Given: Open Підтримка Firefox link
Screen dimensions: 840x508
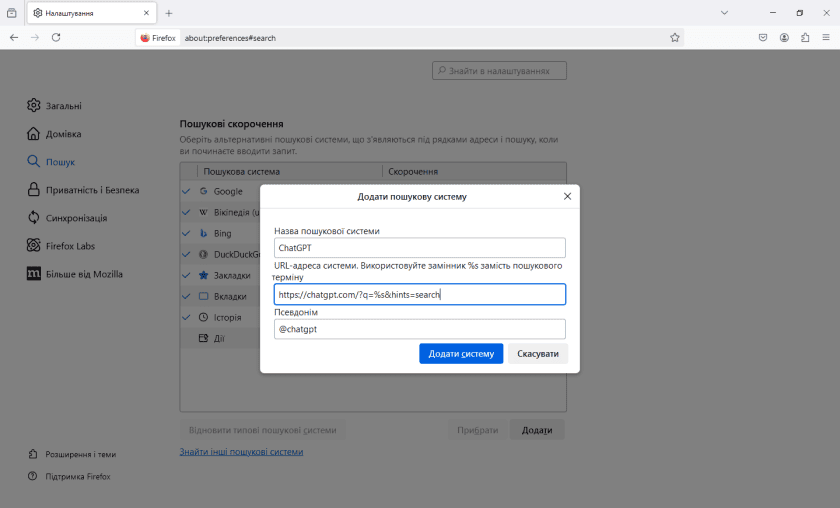Looking at the screenshot, I should click(x=69, y=476).
